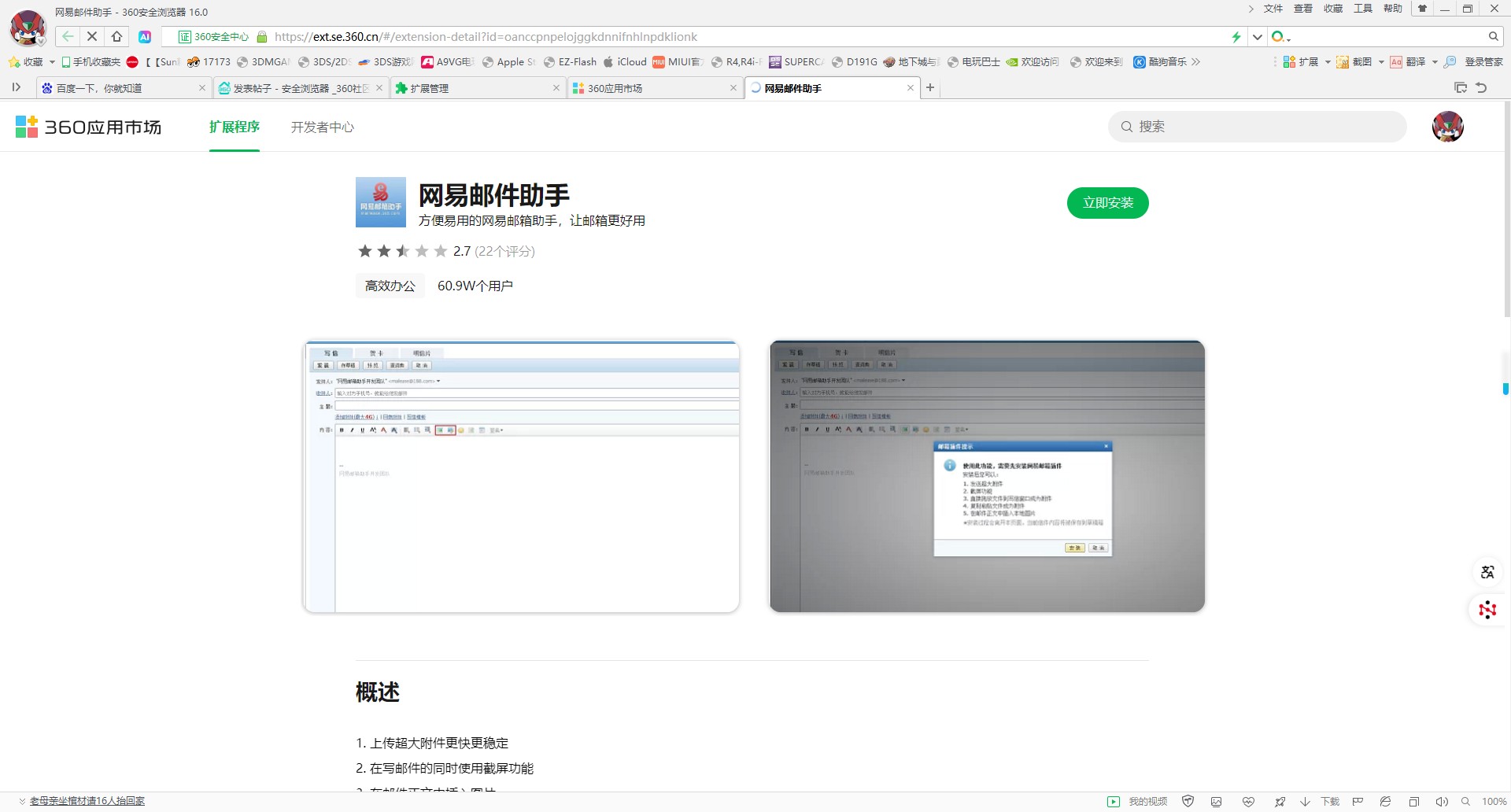Viewport: 1511px width, 812px height.
Task: Toggle the speed-boost rocket icon in status bar
Action: point(1280,801)
